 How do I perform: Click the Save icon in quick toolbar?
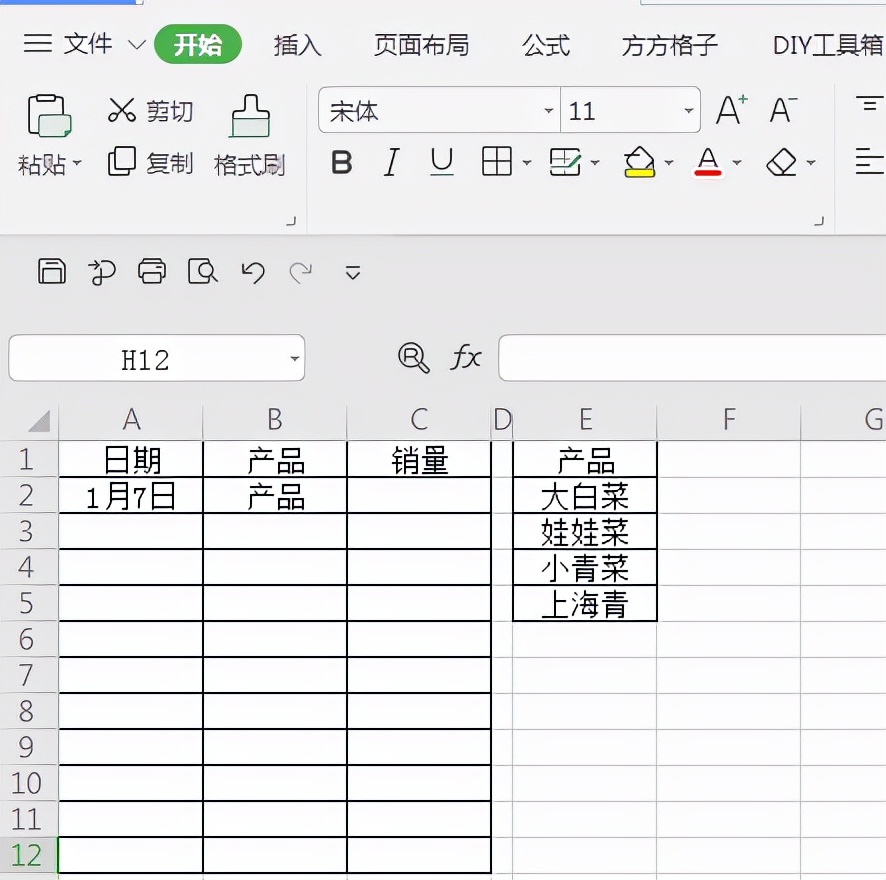coord(52,271)
